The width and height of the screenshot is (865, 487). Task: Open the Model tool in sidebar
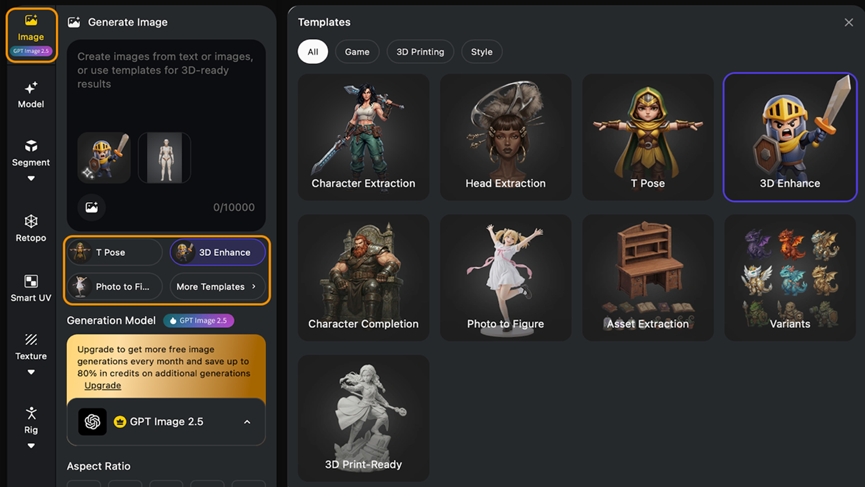click(31, 95)
